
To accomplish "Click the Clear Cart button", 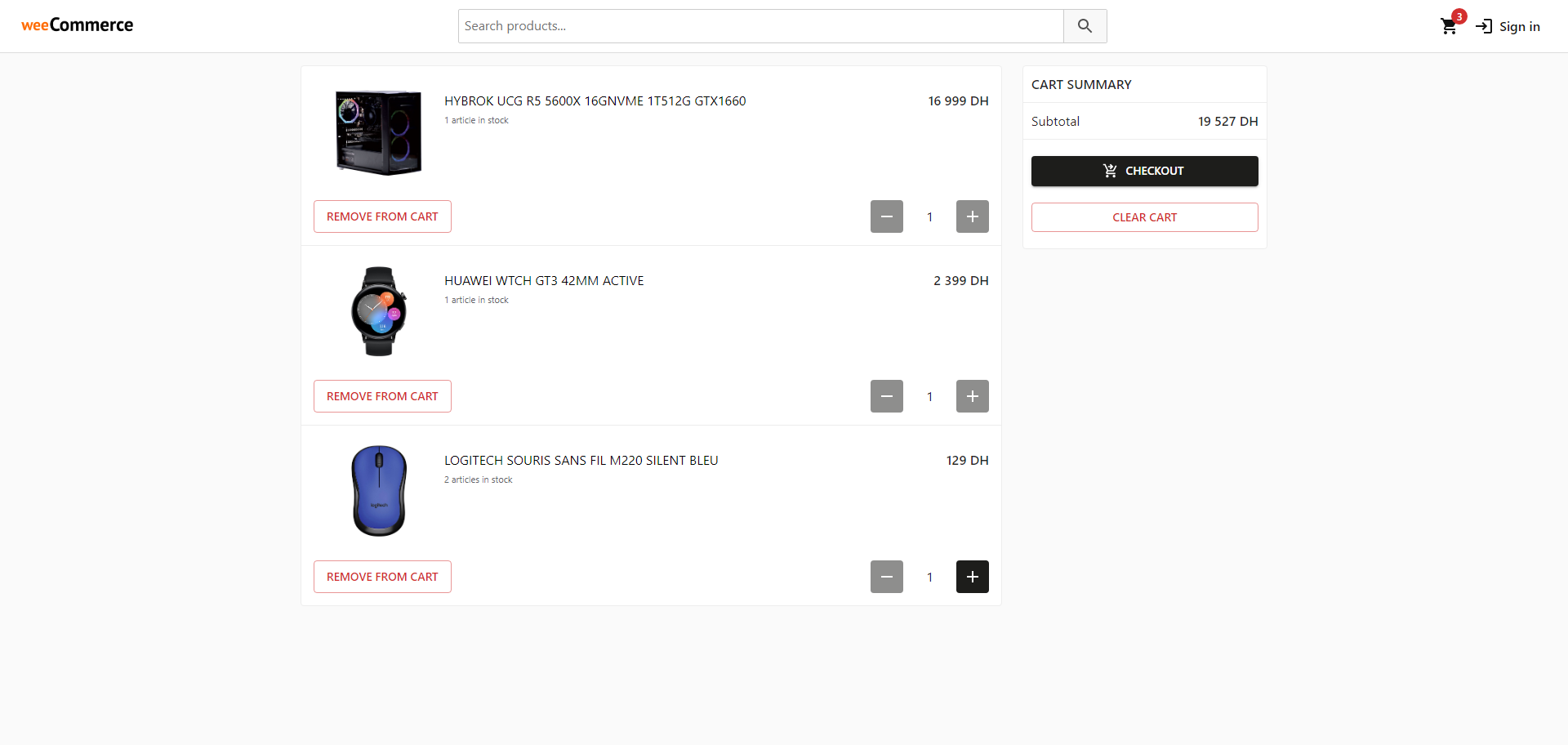I will (x=1144, y=217).
